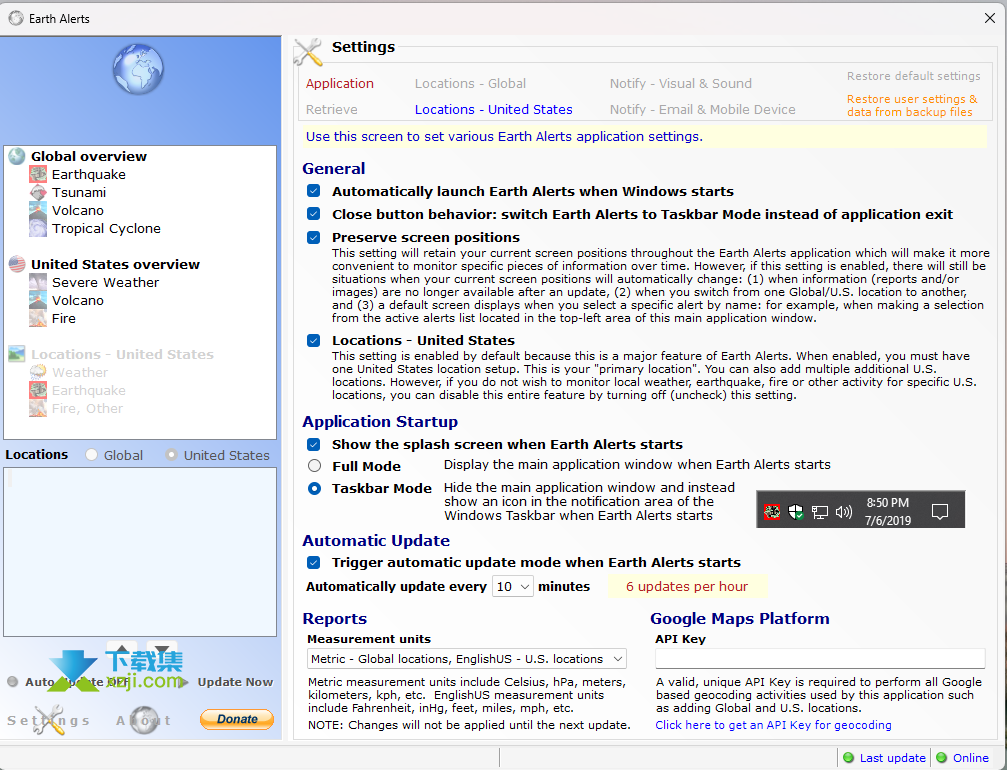This screenshot has width=1007, height=770.
Task: Click the Settings tools icon in the sidebar footer
Action: tap(49, 720)
